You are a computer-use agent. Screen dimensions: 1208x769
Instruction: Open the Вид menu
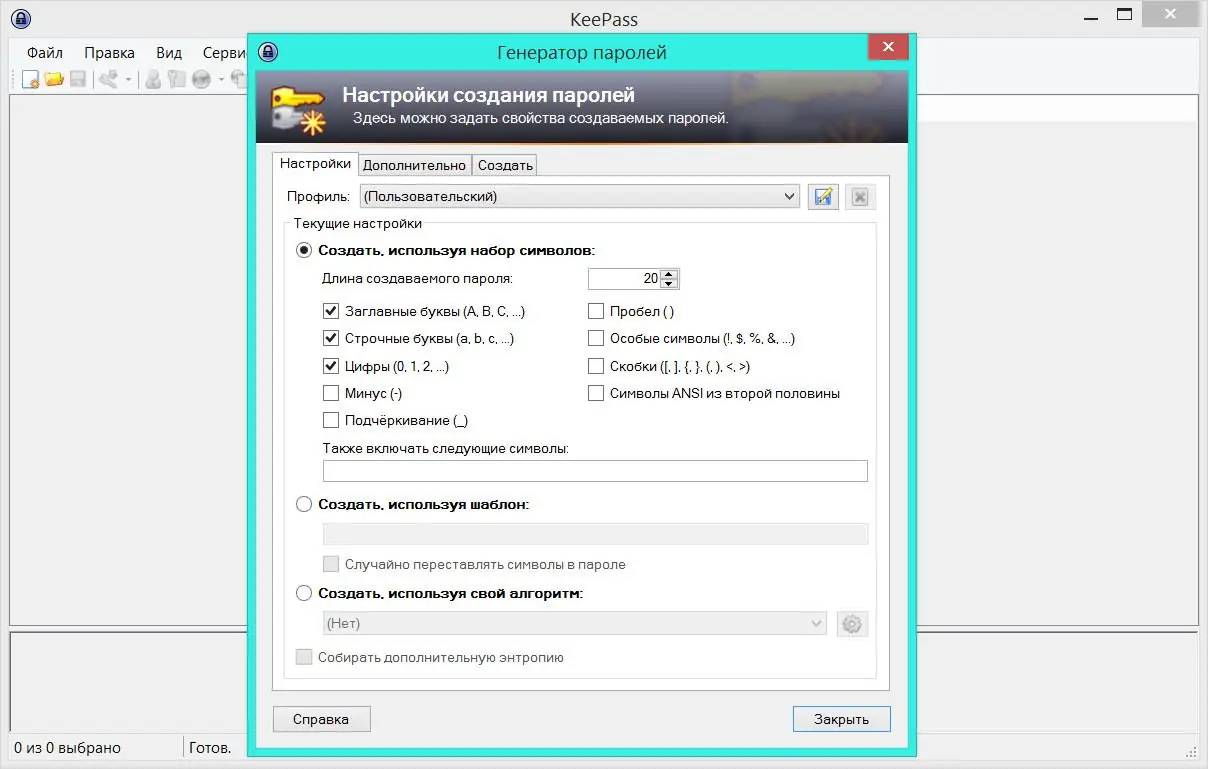(169, 53)
